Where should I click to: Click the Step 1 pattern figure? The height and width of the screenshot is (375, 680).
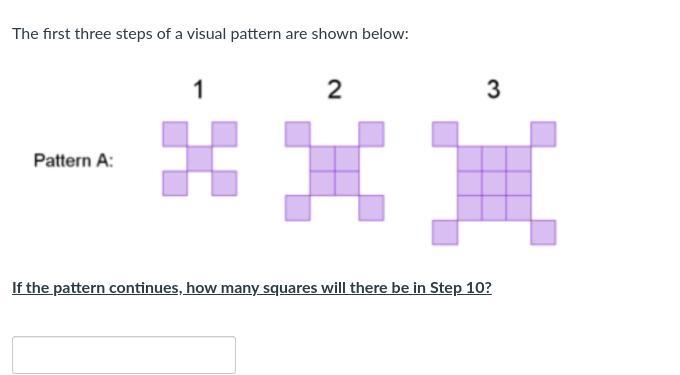[x=200, y=159]
